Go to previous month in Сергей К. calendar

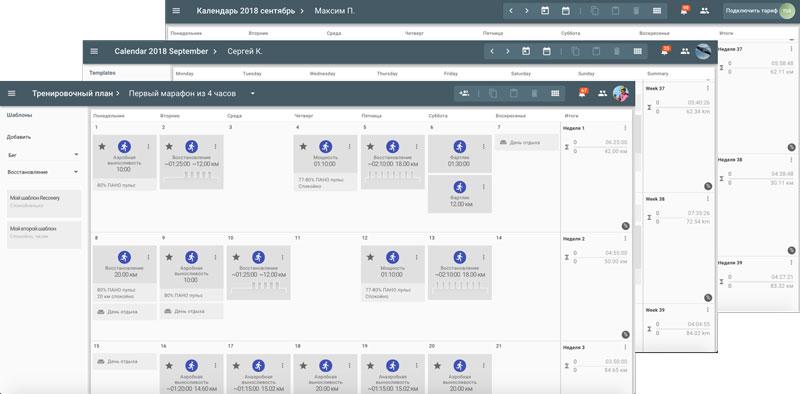[492, 52]
